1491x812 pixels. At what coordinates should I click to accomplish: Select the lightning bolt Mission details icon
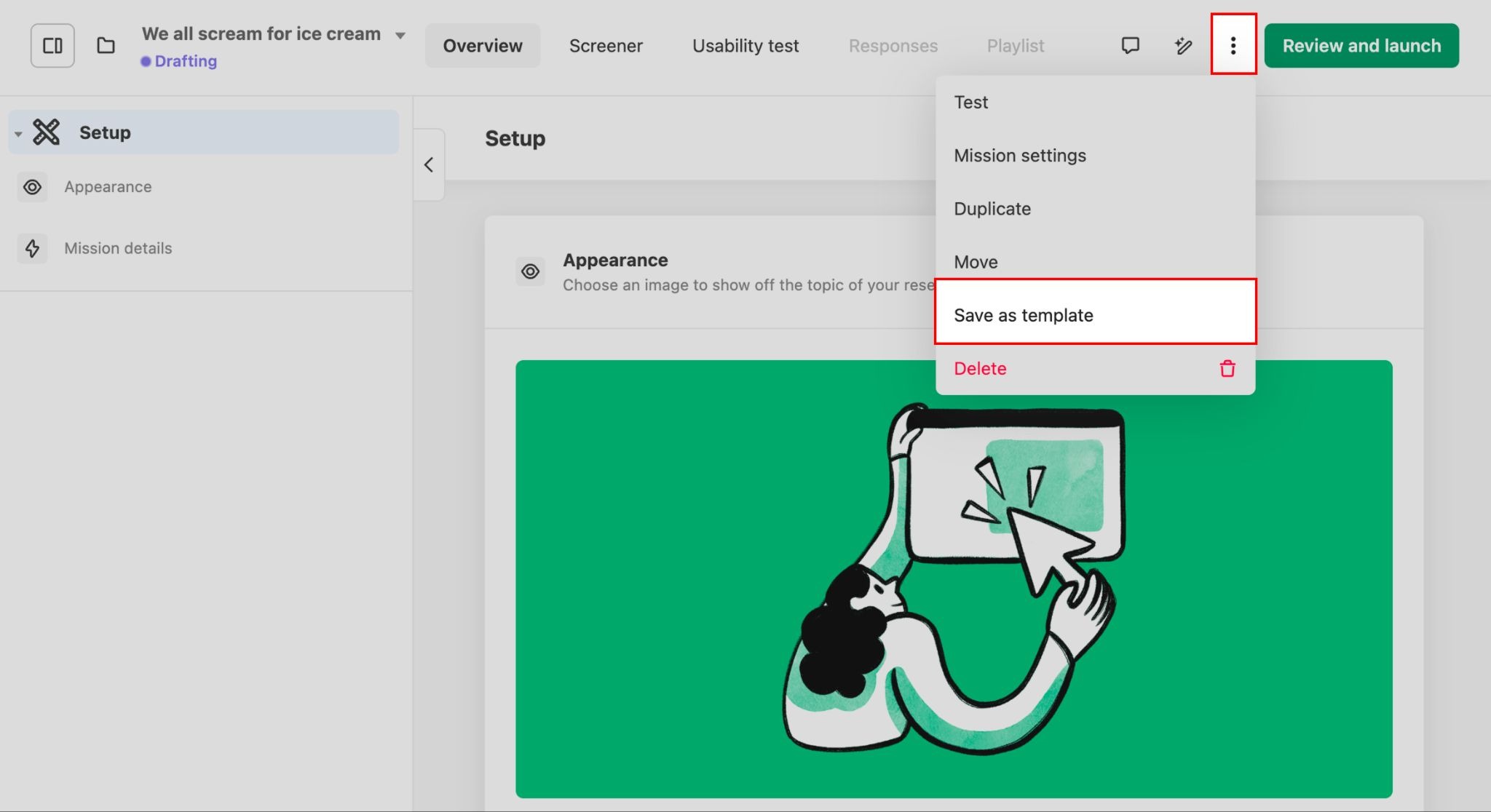click(32, 248)
